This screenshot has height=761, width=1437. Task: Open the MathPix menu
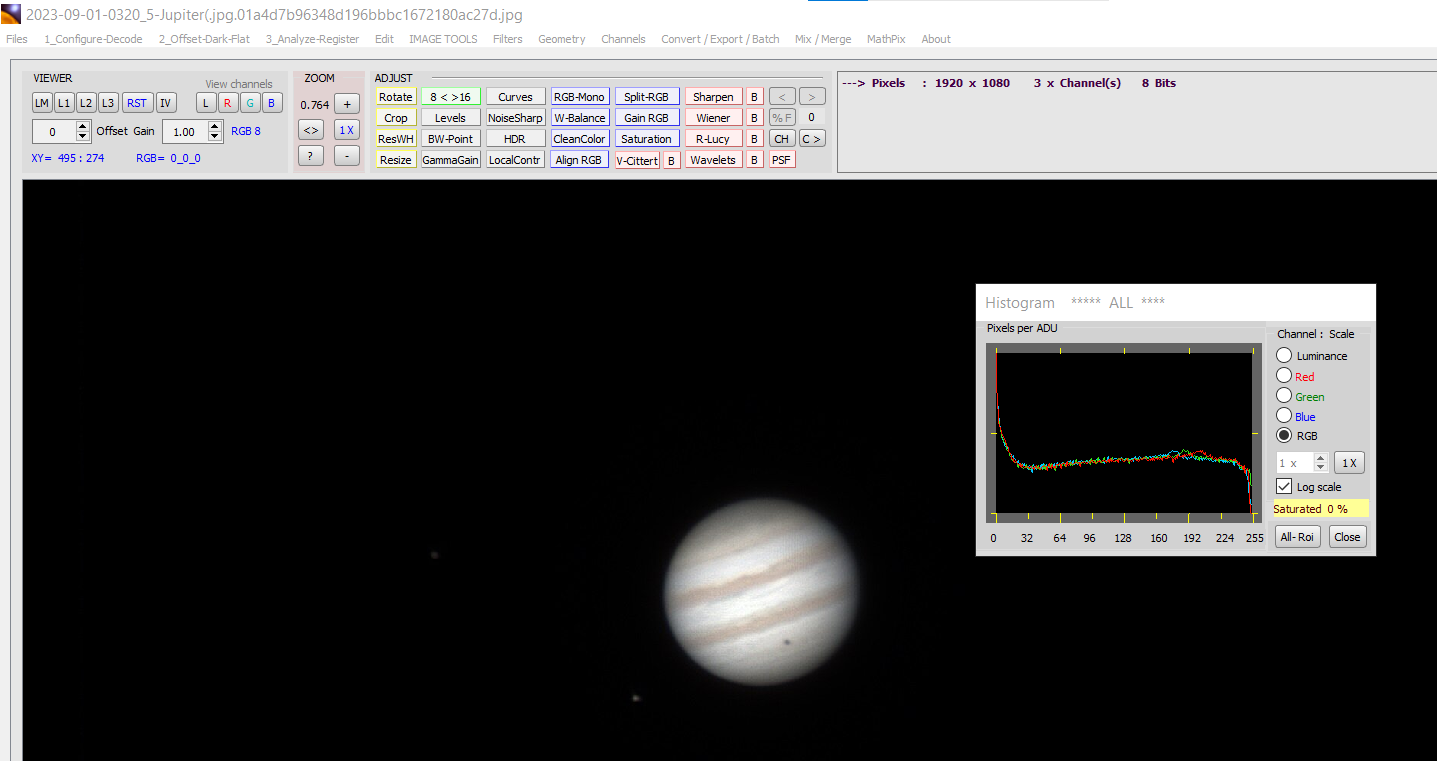(x=886, y=39)
